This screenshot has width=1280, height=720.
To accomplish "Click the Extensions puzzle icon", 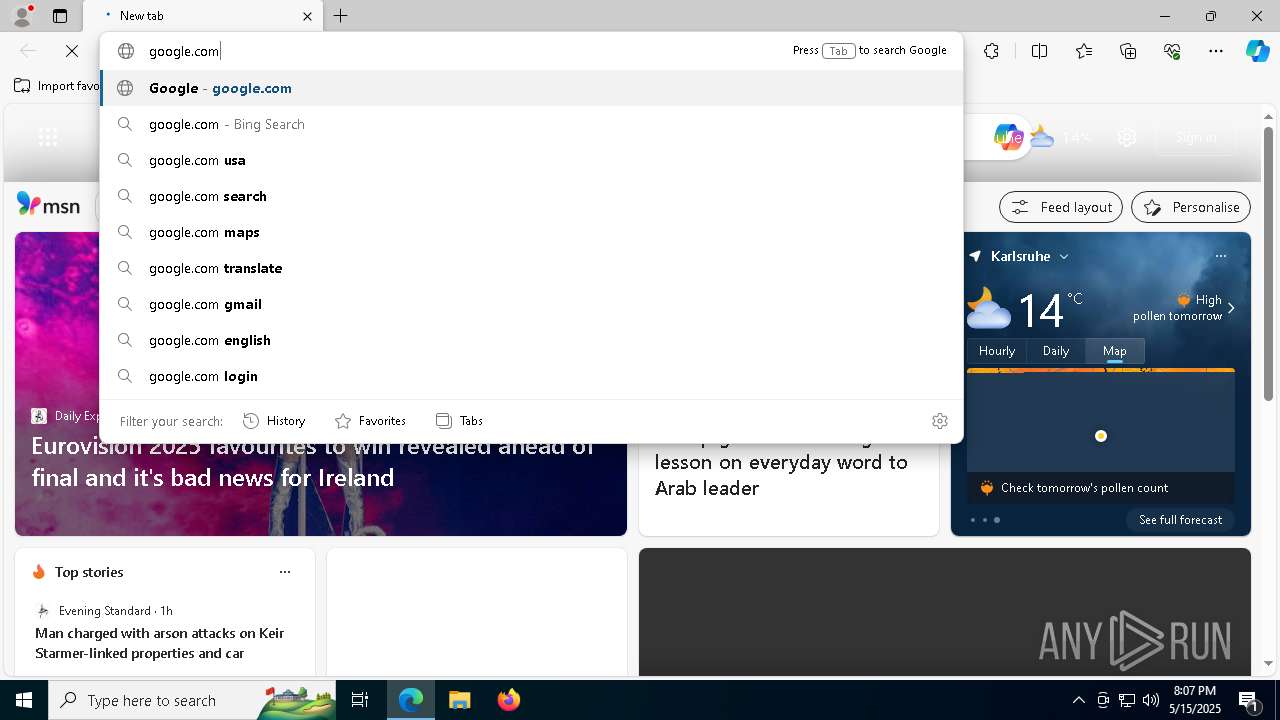I will coord(991,51).
